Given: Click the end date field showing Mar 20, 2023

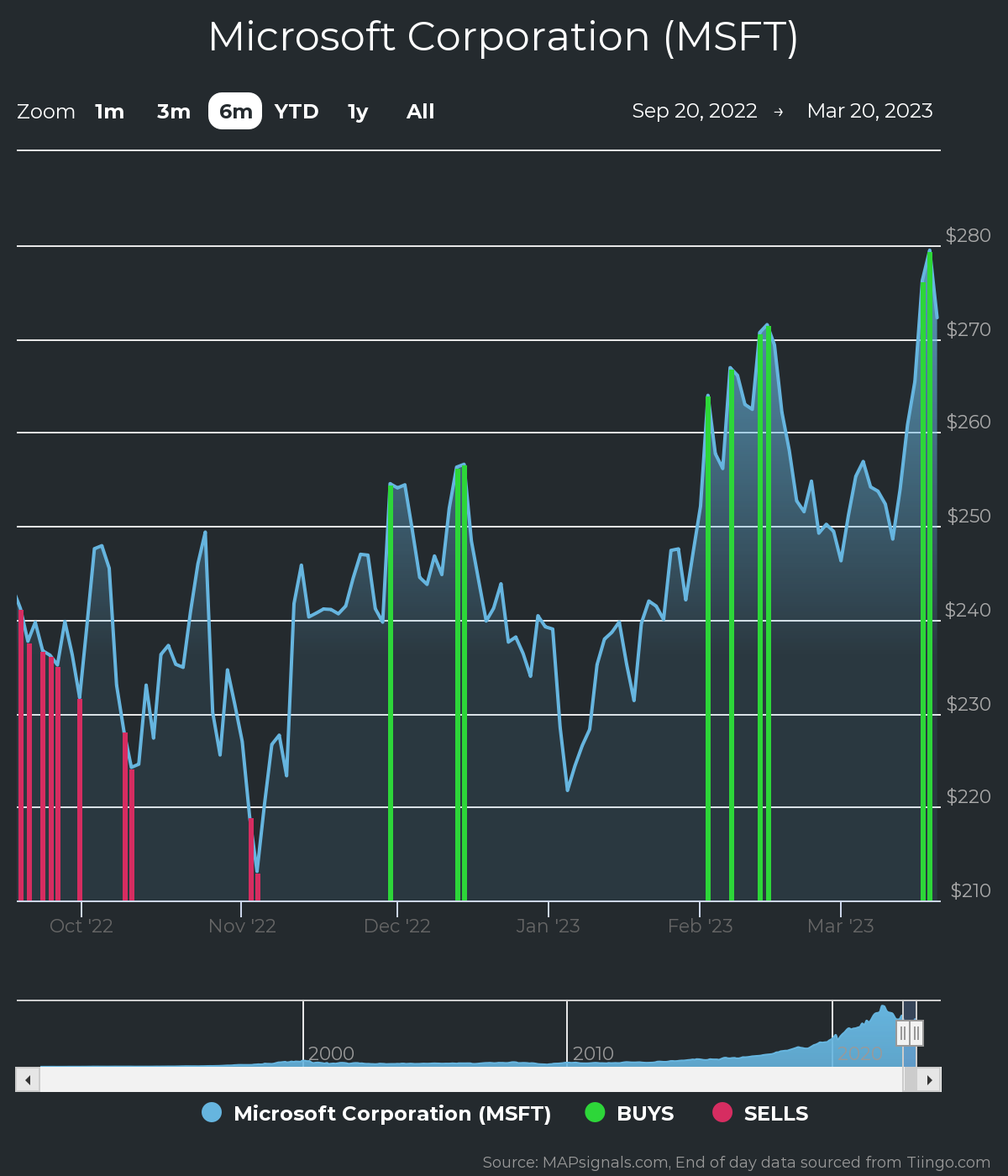Looking at the screenshot, I should tap(870, 111).
